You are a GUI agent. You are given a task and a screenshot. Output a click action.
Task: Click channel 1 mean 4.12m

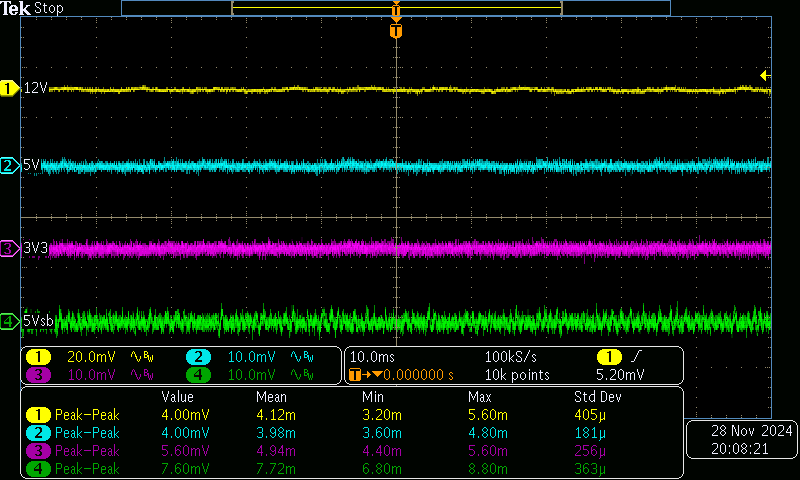276,415
